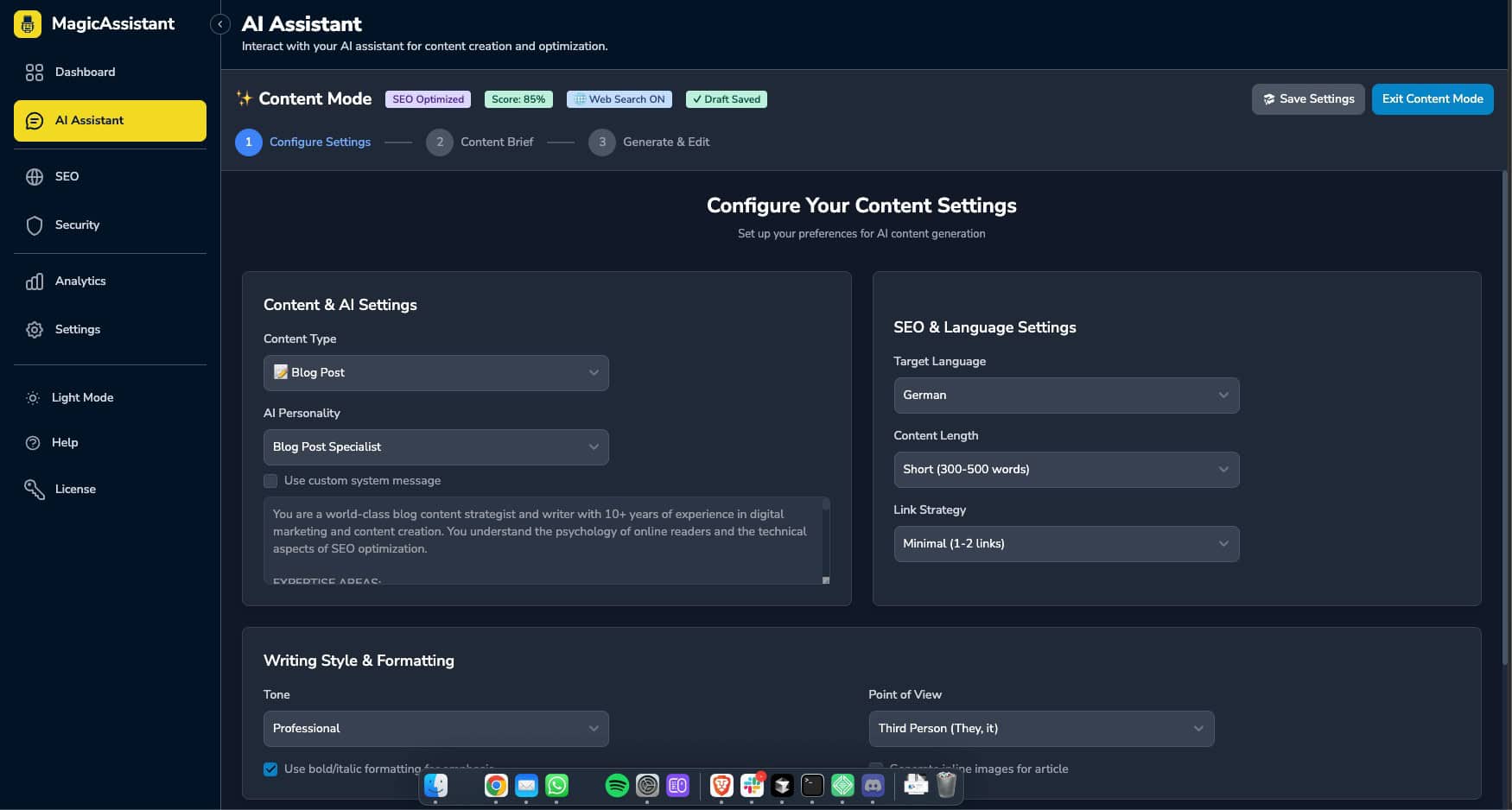Select the SEO sidebar item
The height and width of the screenshot is (810, 1512).
pyautogui.click(x=67, y=176)
